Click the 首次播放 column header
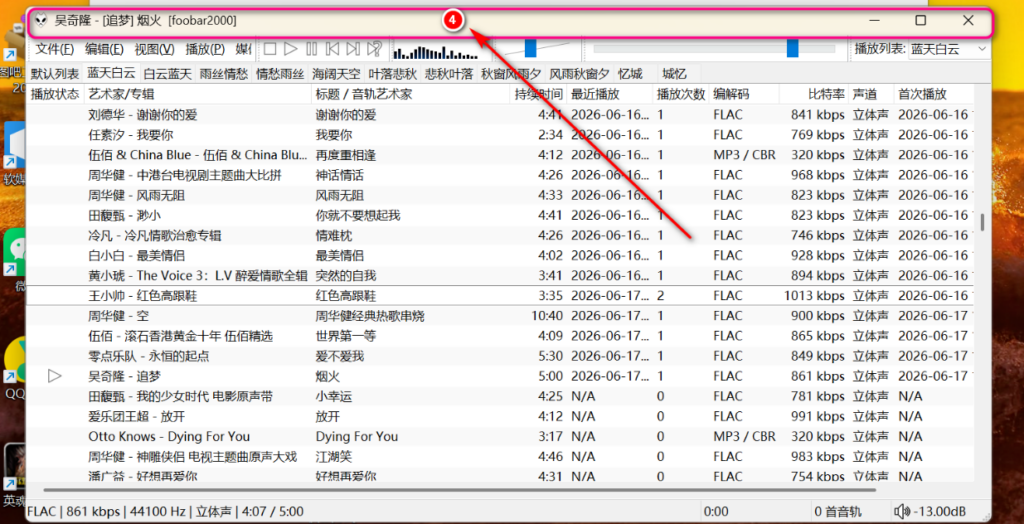This screenshot has height=524, width=1024. tap(935, 94)
